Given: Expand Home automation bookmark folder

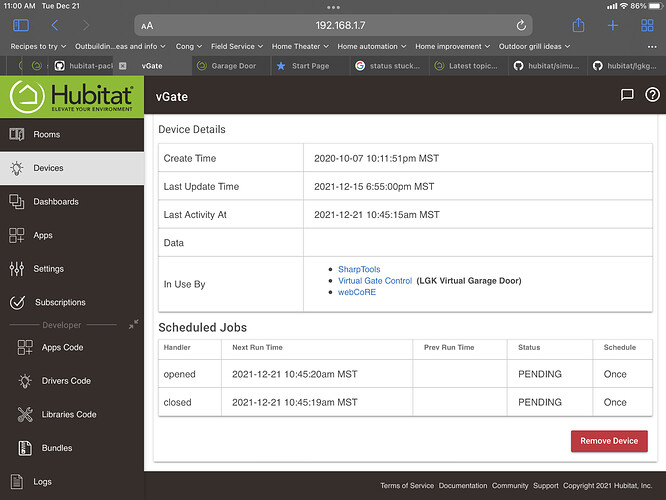Looking at the screenshot, I should point(372,46).
